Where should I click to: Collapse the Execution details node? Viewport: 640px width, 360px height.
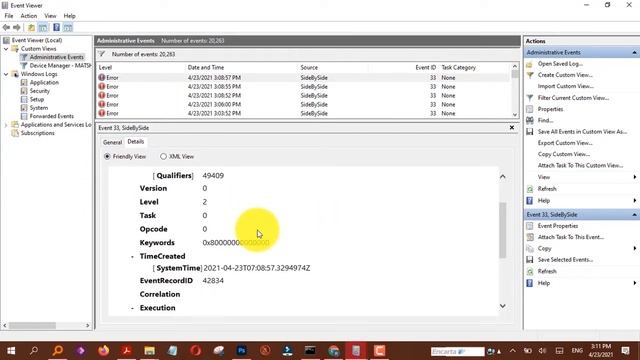point(132,308)
